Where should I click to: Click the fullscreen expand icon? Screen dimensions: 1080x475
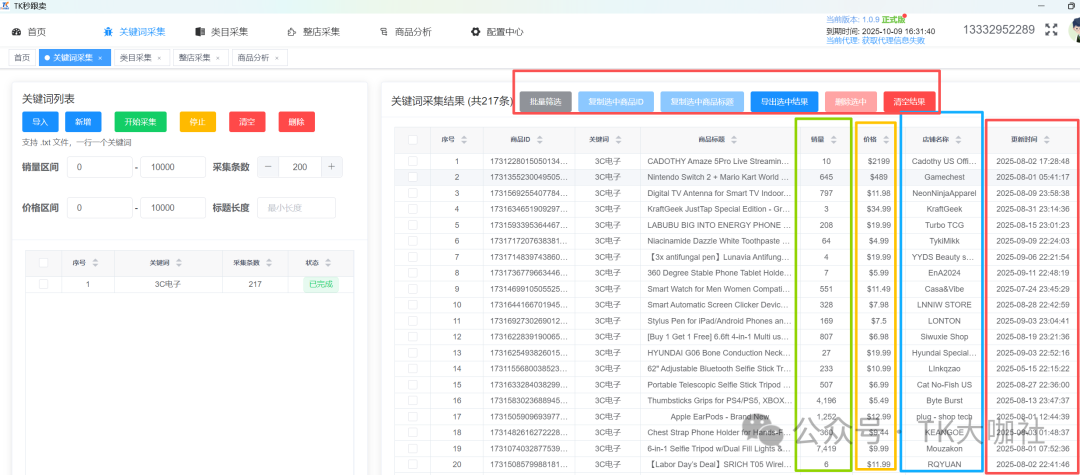[1051, 30]
